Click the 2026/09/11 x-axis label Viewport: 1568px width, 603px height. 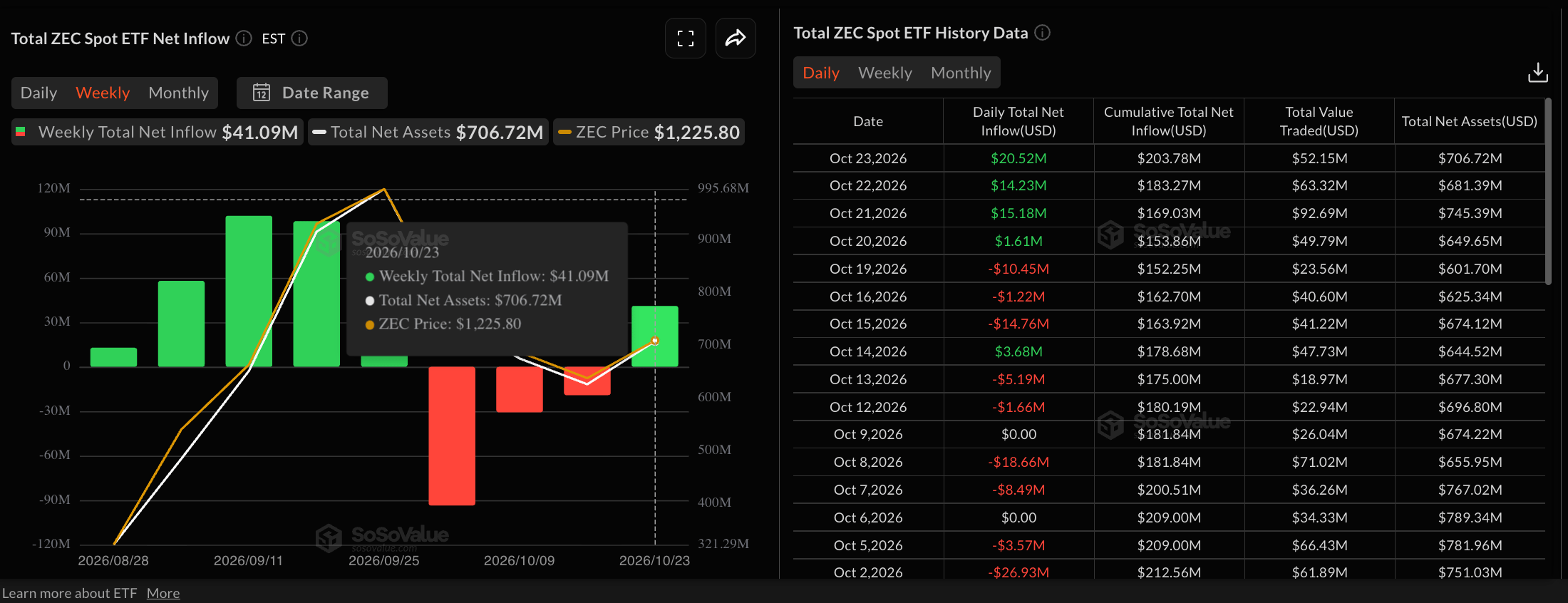[248, 561]
